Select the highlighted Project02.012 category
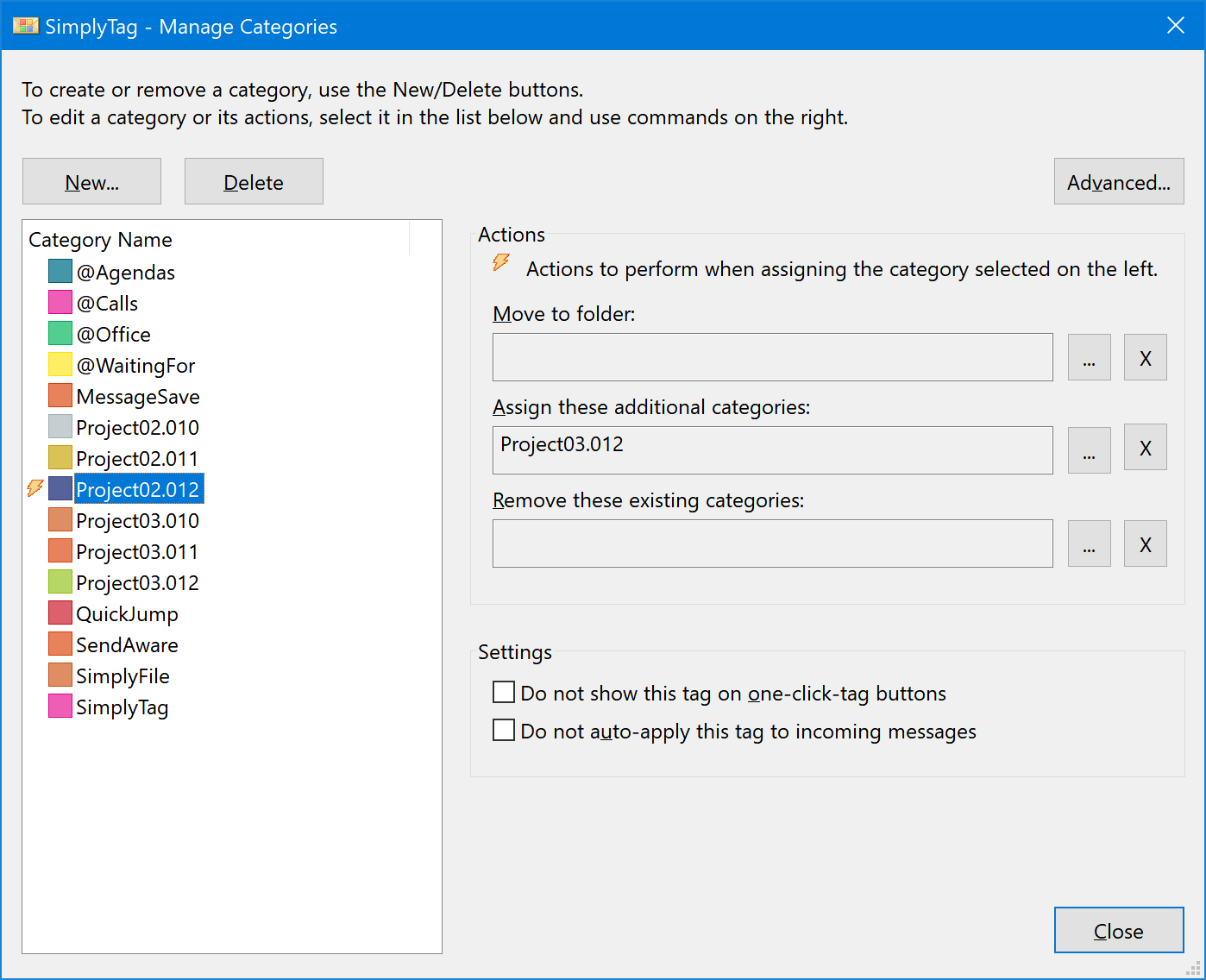This screenshot has height=980, width=1206. click(139, 489)
